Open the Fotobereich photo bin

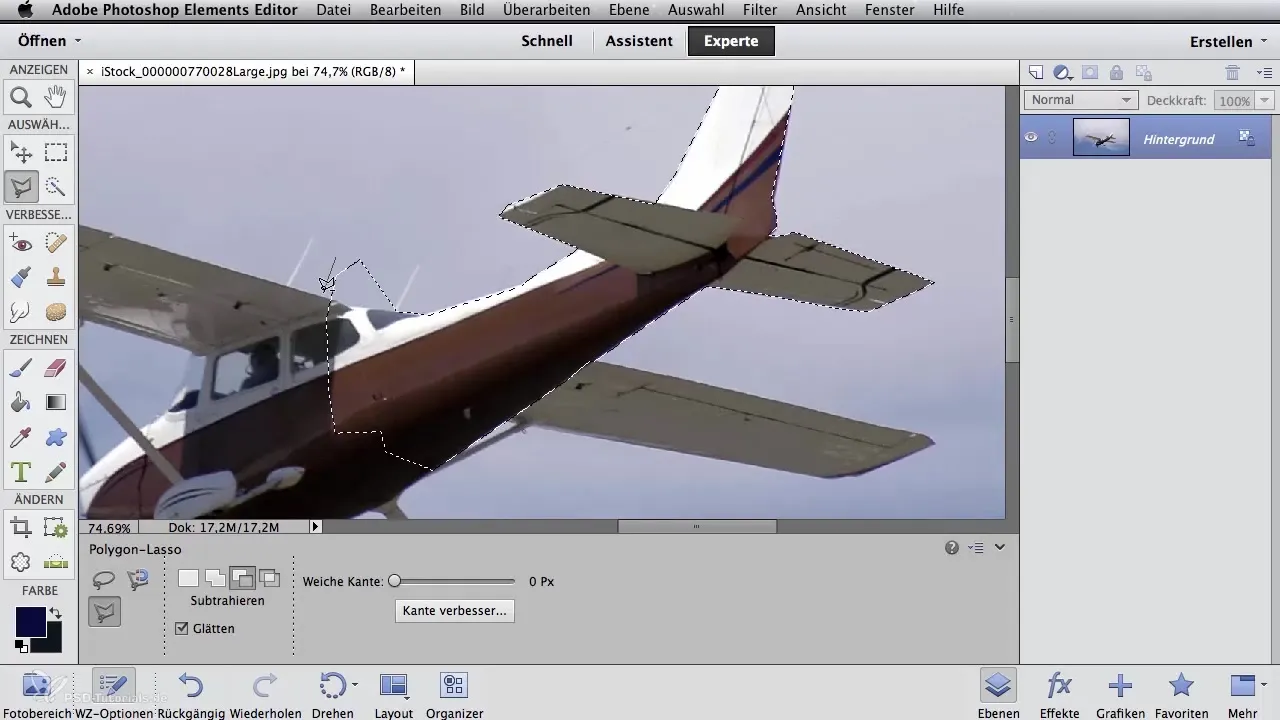(36, 694)
